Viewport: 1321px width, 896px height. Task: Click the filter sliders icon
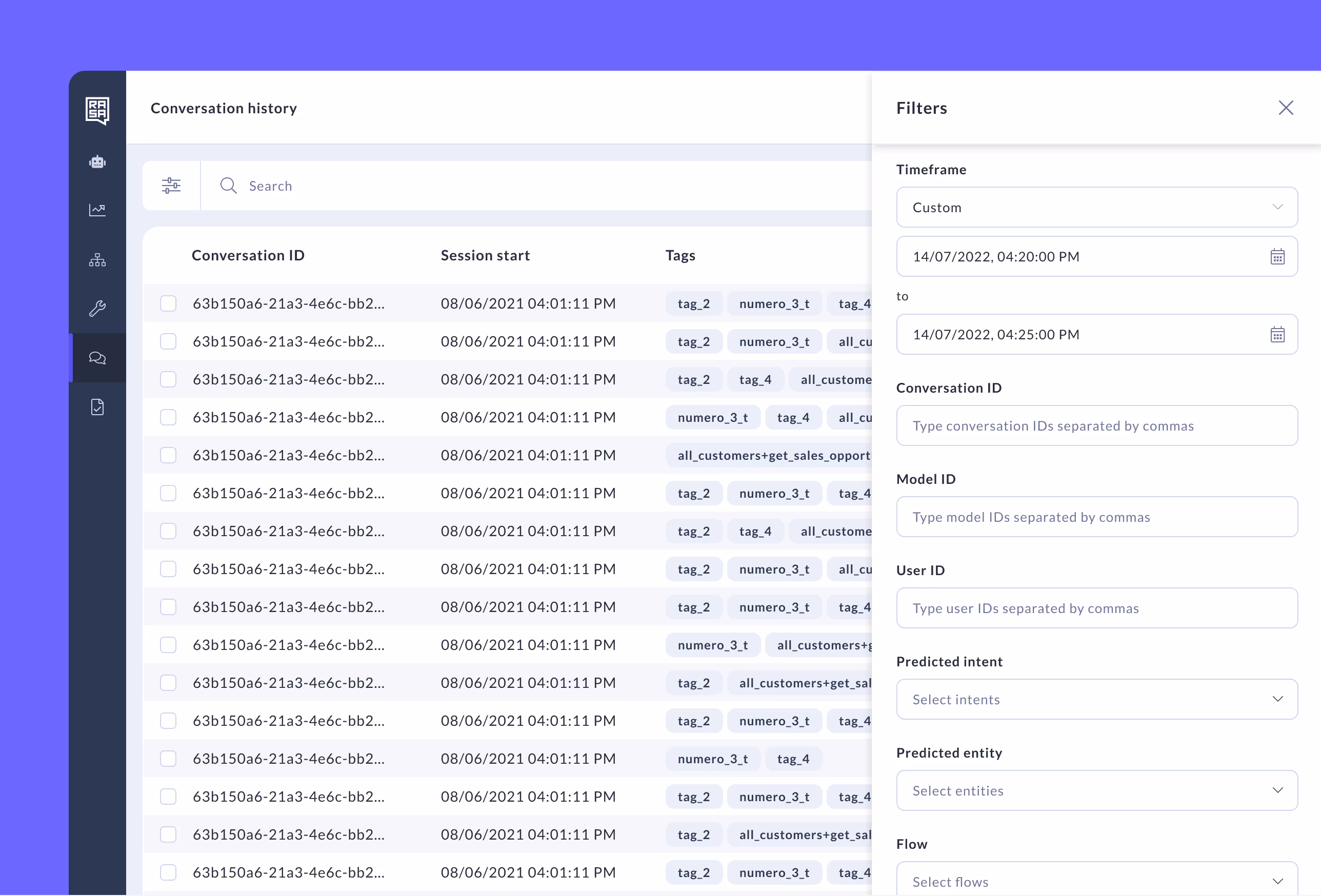point(171,186)
